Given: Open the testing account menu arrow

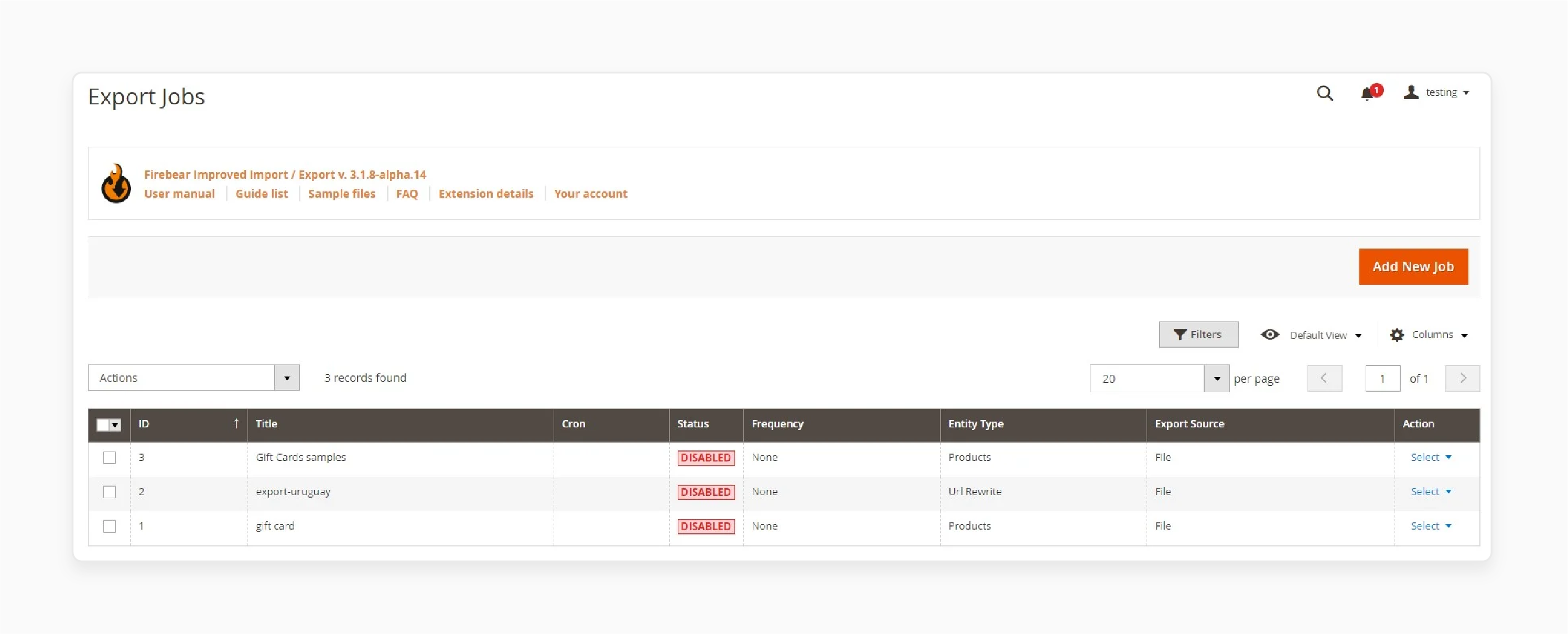Looking at the screenshot, I should [x=1466, y=93].
